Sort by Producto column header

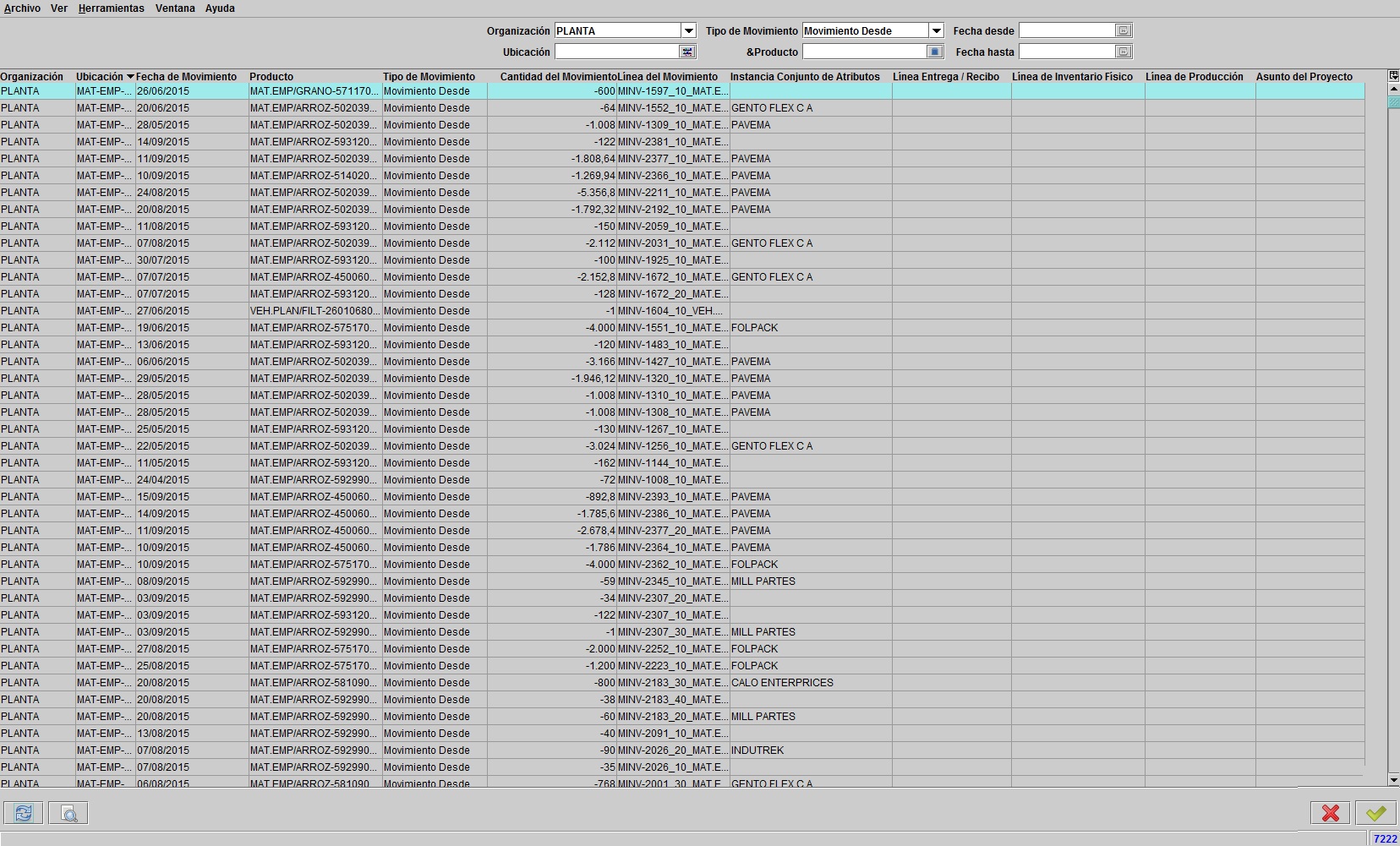(315, 77)
